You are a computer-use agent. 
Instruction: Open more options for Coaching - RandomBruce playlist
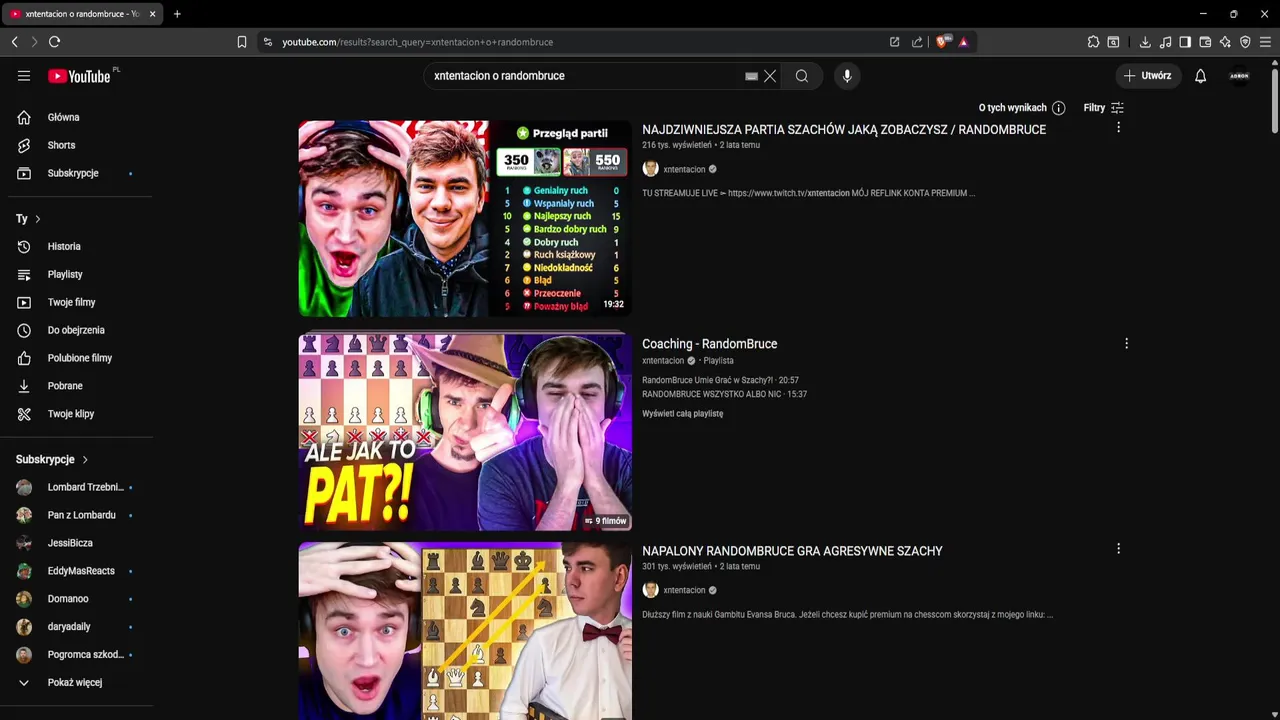click(x=1126, y=343)
